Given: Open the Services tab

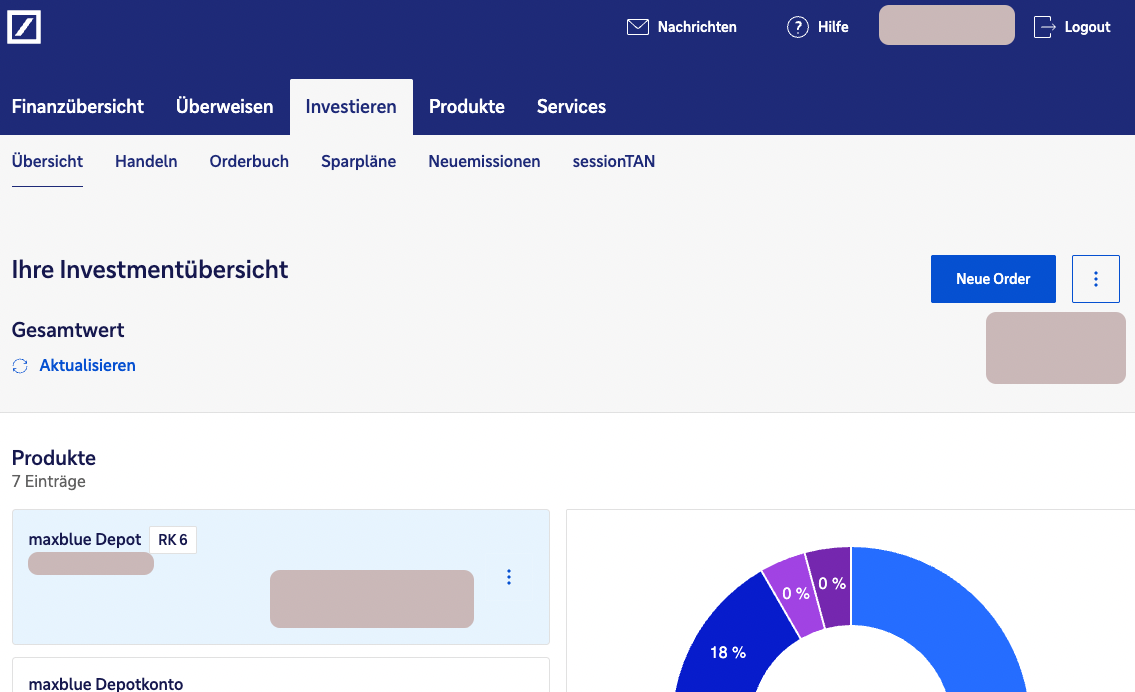Looking at the screenshot, I should 571,106.
